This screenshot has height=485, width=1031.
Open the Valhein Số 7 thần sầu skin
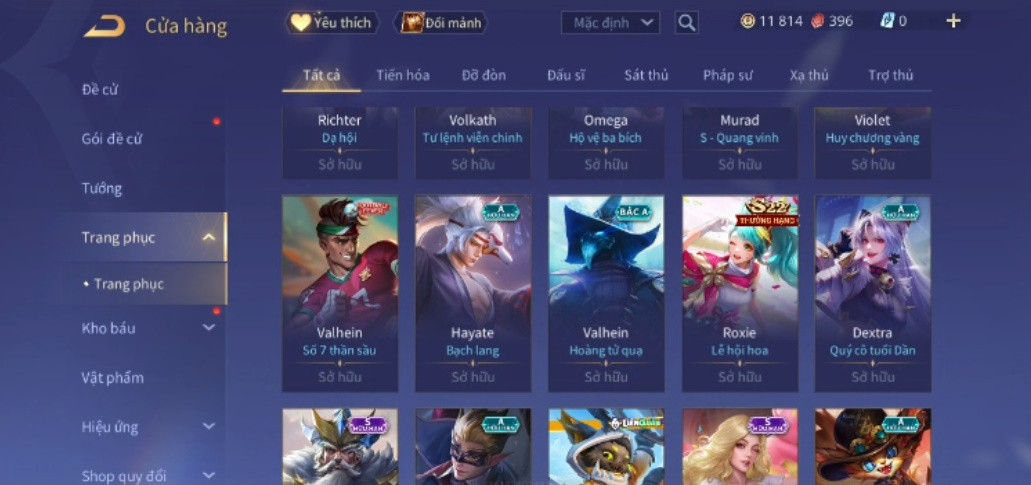click(340, 294)
